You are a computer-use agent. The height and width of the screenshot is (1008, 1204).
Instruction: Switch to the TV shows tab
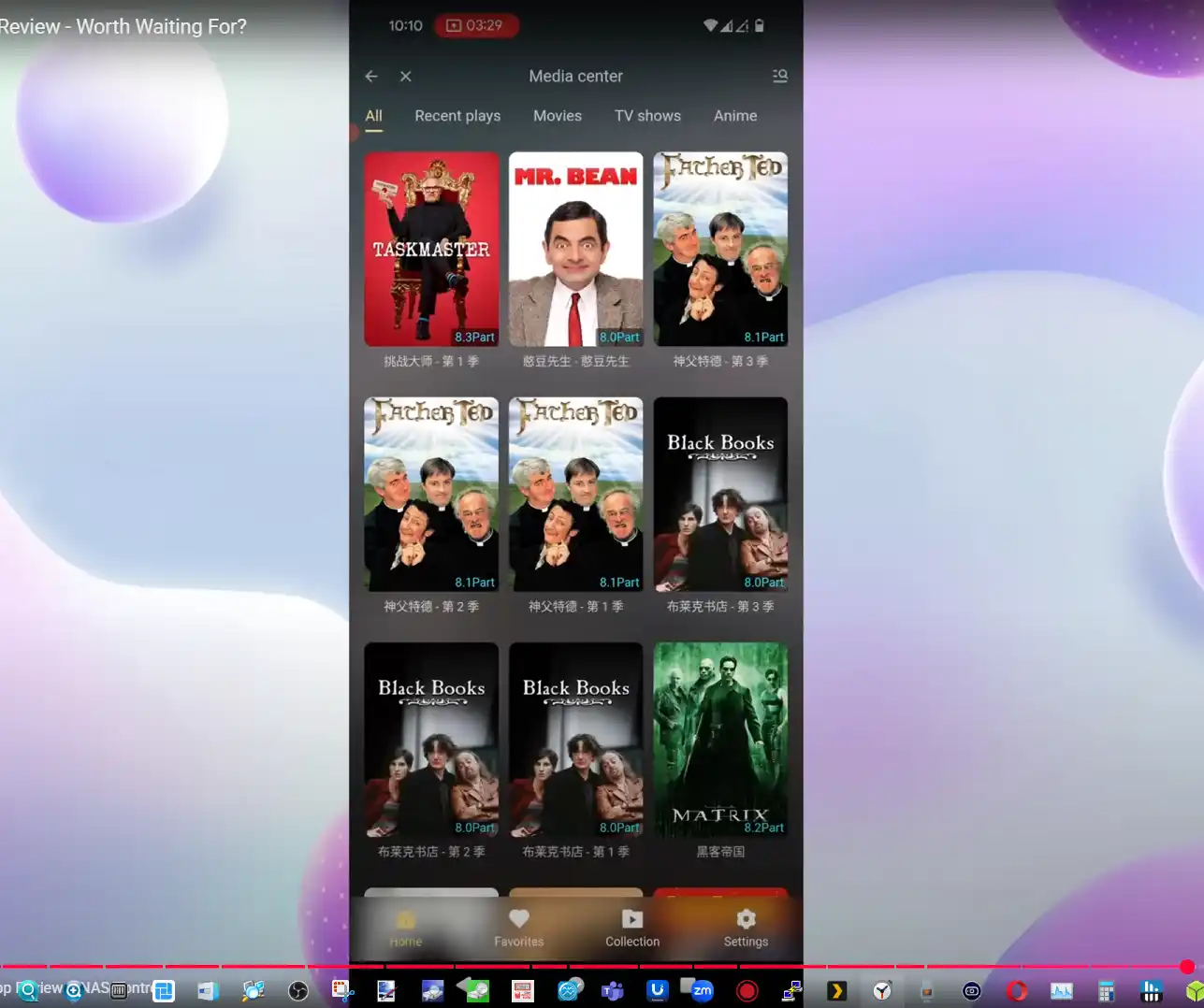pyautogui.click(x=647, y=116)
